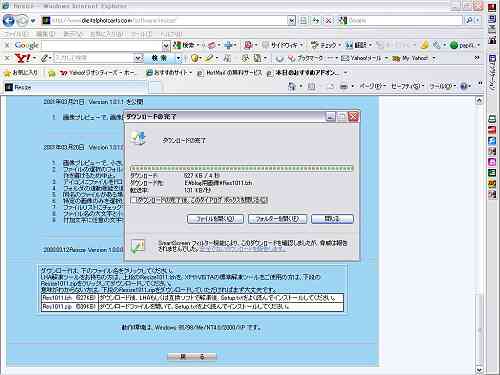Open Yahoo!メール from the Yahoo toolbar
This screenshot has height=375, width=500.
(x=361, y=58)
